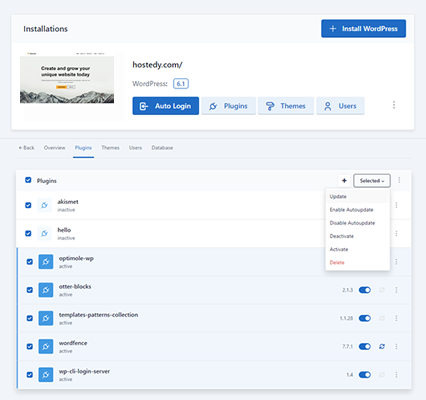Choose Enable Autoupdate from the menu
The width and height of the screenshot is (426, 400).
coord(357,210)
